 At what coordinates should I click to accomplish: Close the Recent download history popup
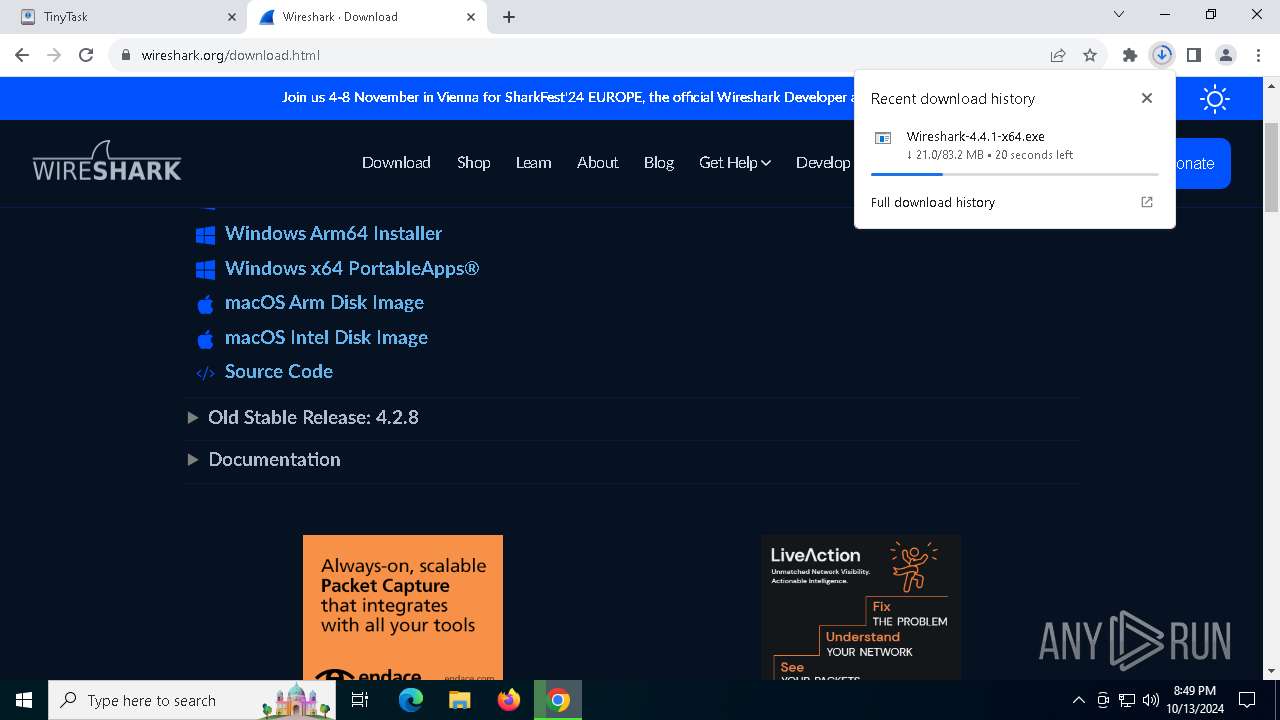pyautogui.click(x=1147, y=98)
